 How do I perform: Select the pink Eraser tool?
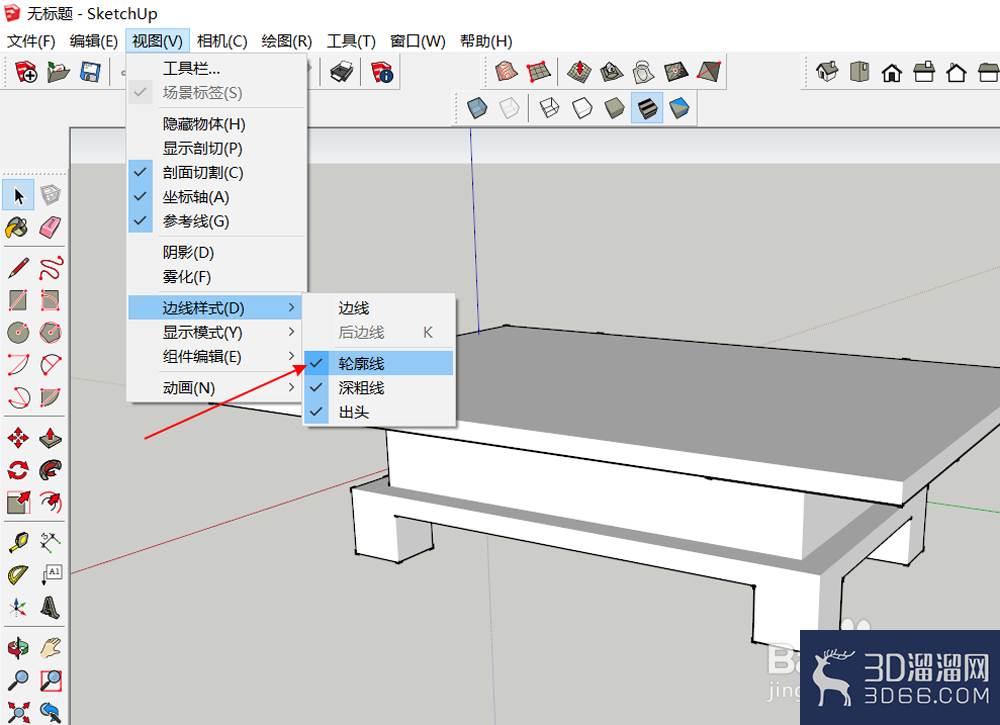(50, 228)
